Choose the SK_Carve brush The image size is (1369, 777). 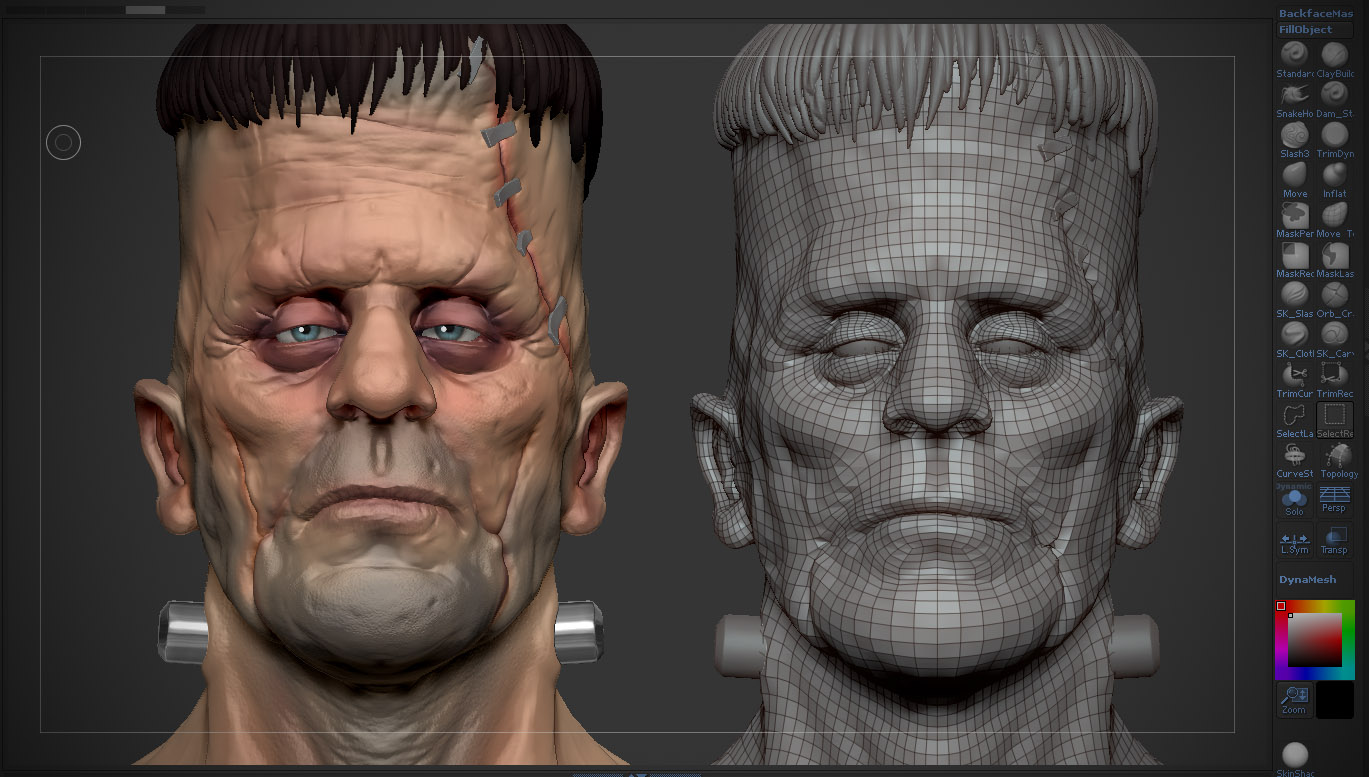[1335, 340]
